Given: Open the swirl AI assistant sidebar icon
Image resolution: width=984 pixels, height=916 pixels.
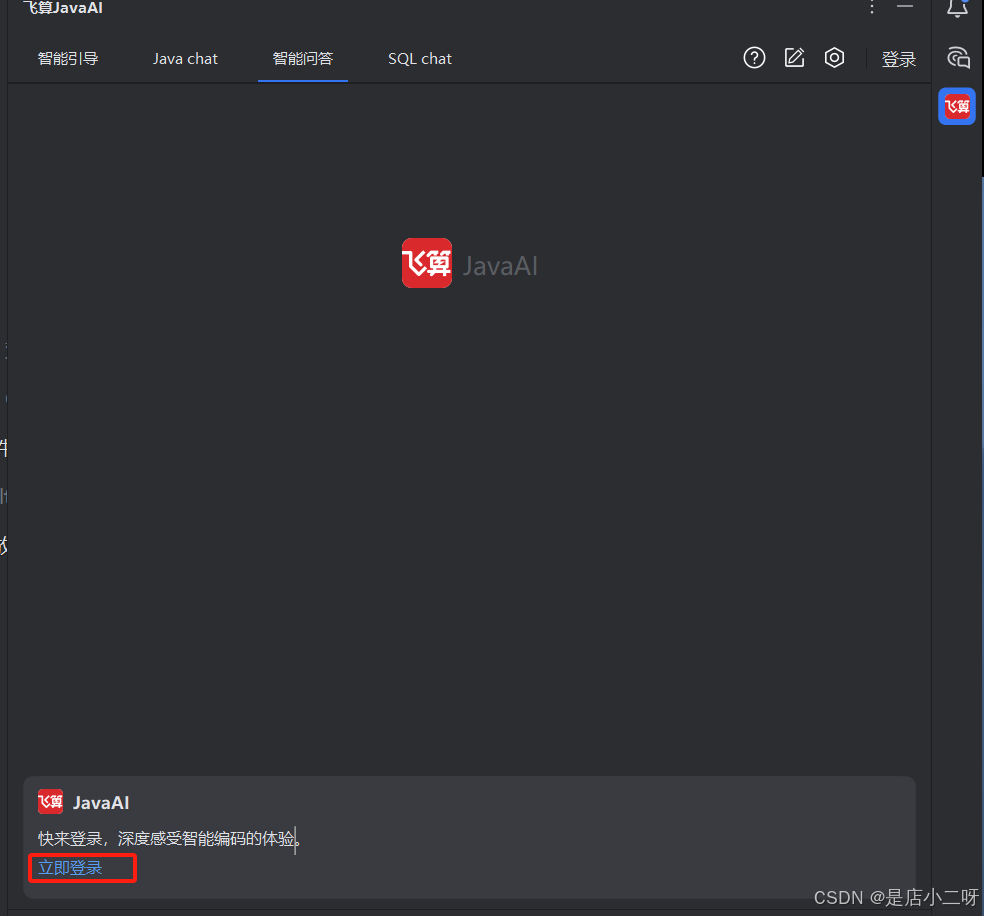Looking at the screenshot, I should 958,58.
